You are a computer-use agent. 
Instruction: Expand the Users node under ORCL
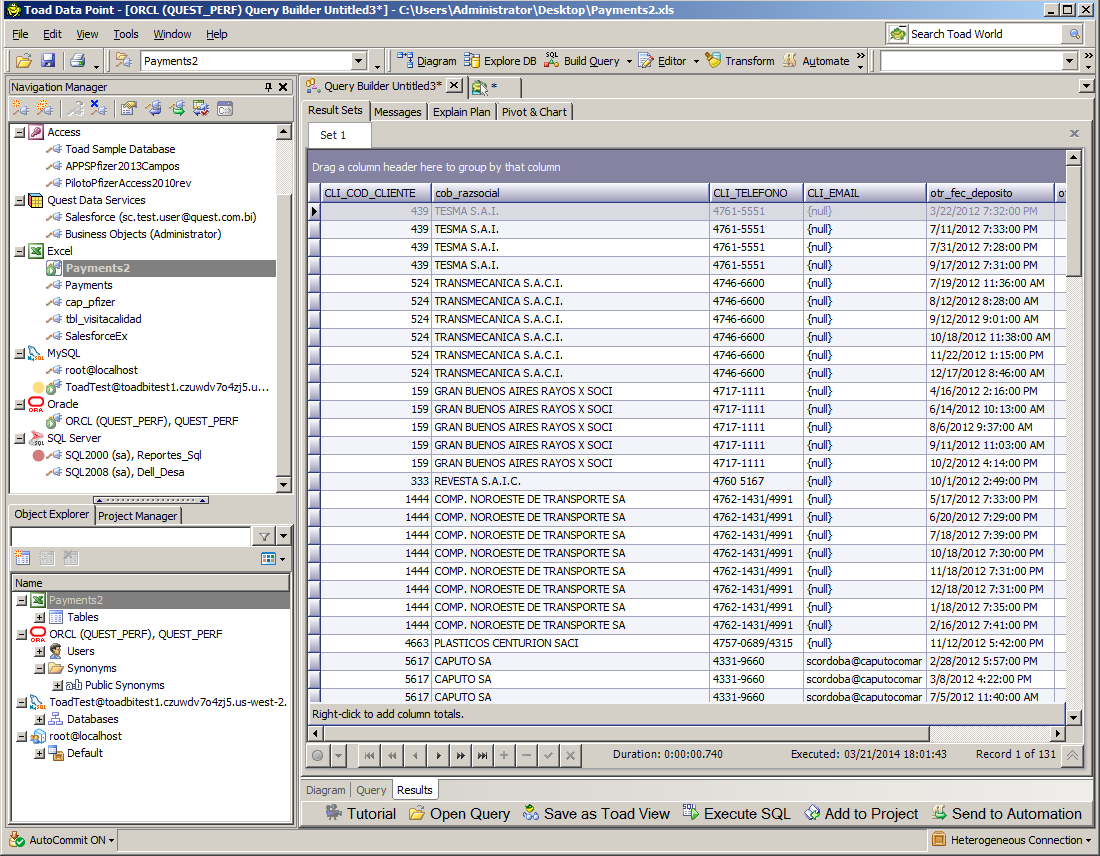(x=40, y=652)
